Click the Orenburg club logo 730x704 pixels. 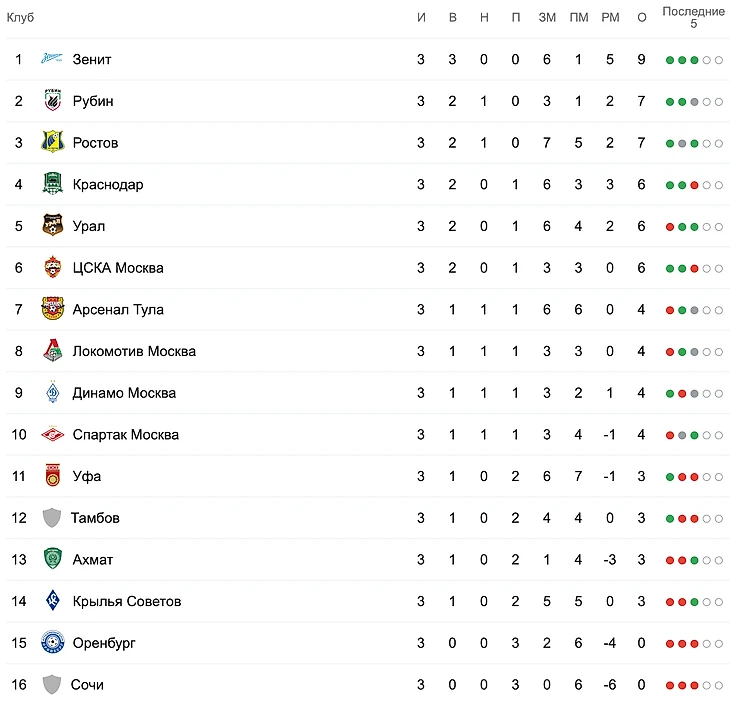52,643
